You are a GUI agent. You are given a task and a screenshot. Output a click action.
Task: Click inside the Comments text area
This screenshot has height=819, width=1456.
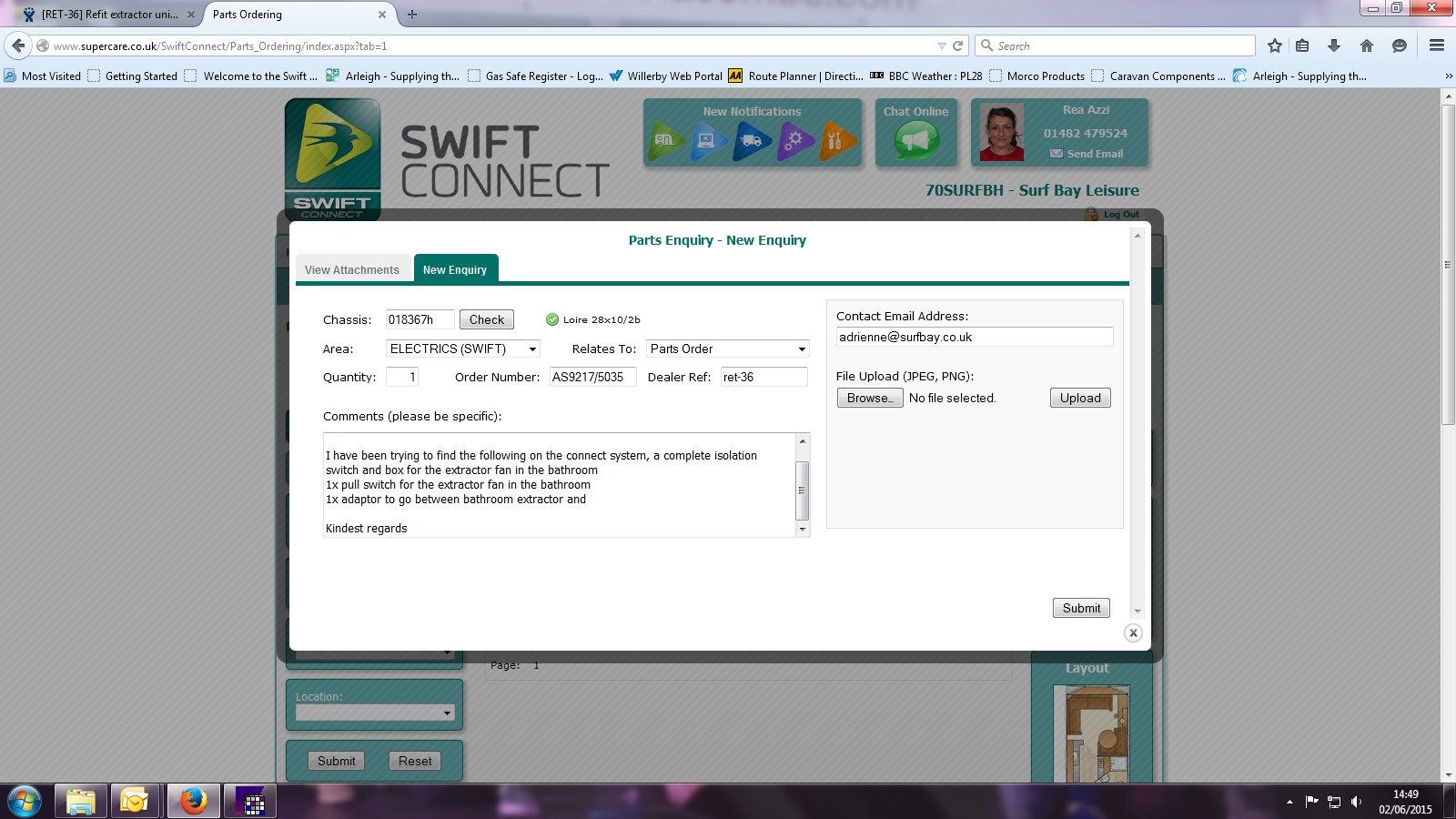click(x=560, y=485)
